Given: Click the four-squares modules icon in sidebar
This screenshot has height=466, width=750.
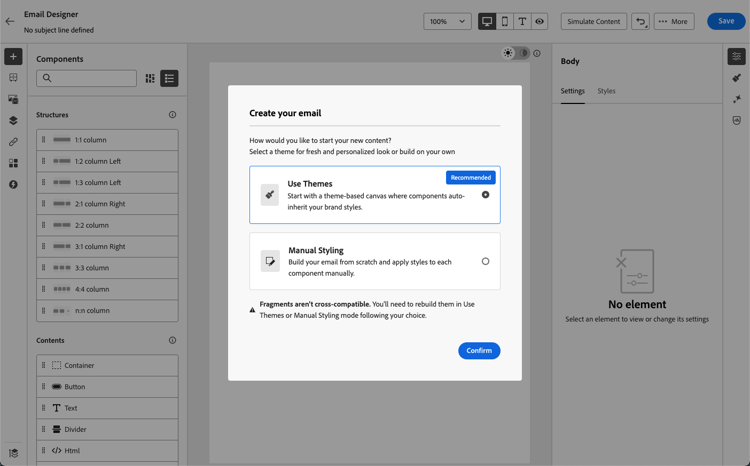Looking at the screenshot, I should point(13,163).
